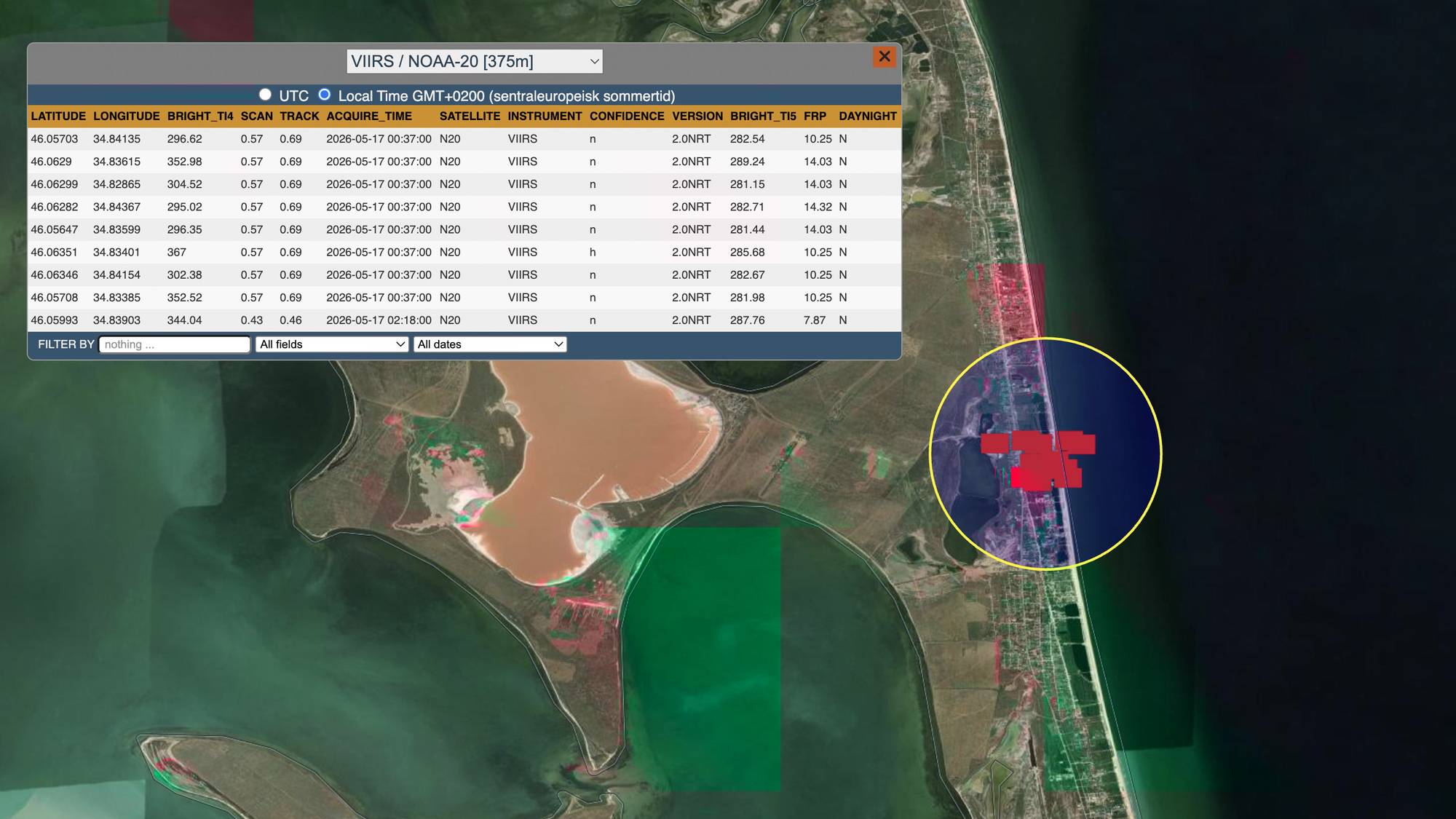The width and height of the screenshot is (1456, 819).
Task: Click longitude value 34.84367
Action: point(116,207)
